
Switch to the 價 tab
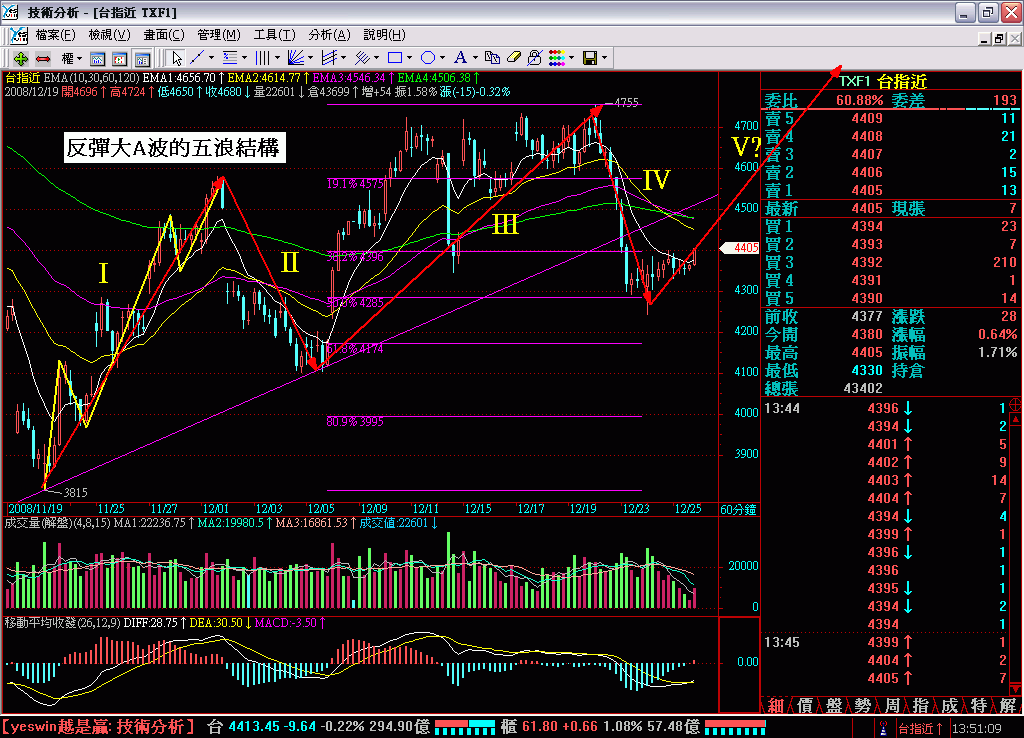[805, 705]
